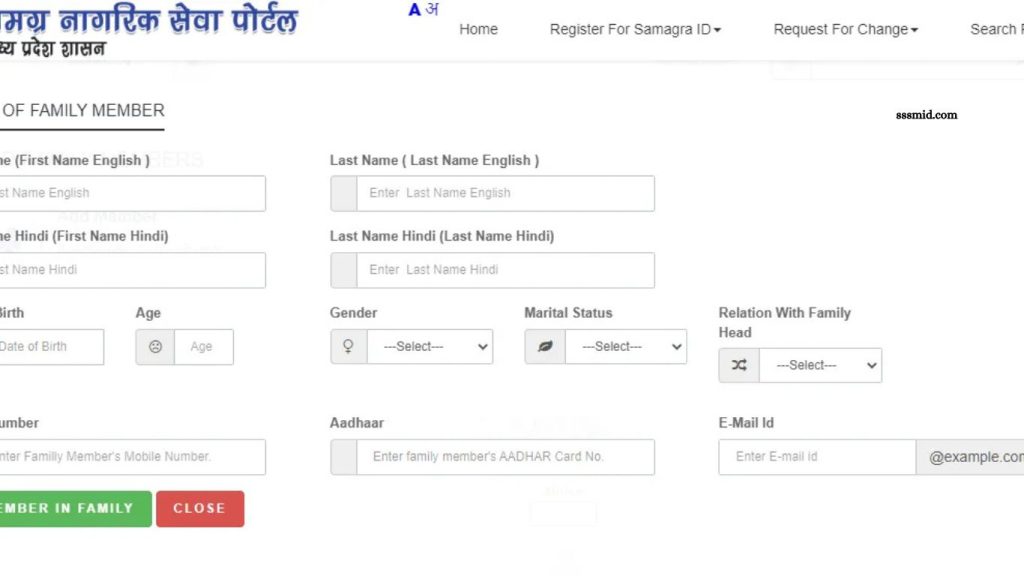
Task: Focus the First Name Hindi field
Action: coord(133,270)
